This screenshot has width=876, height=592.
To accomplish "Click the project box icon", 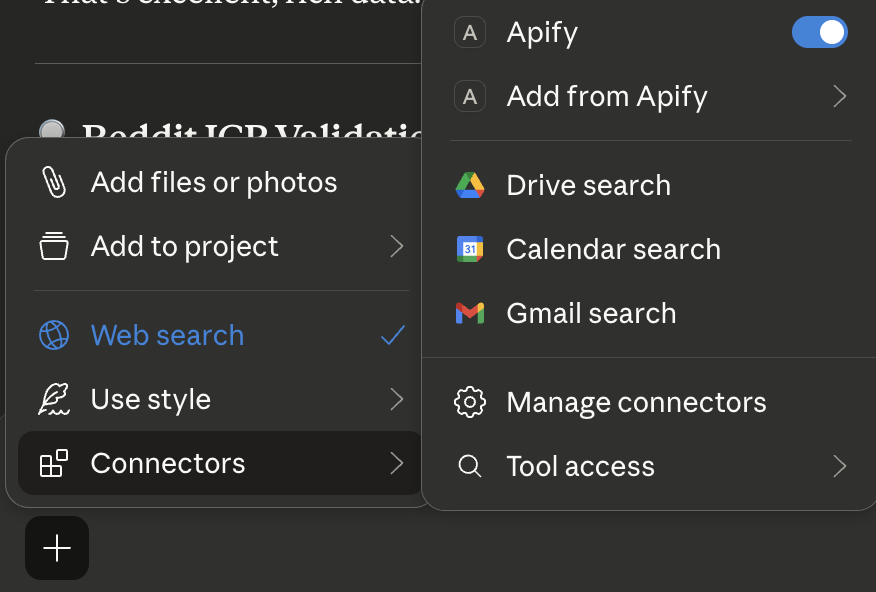I will click(x=54, y=246).
